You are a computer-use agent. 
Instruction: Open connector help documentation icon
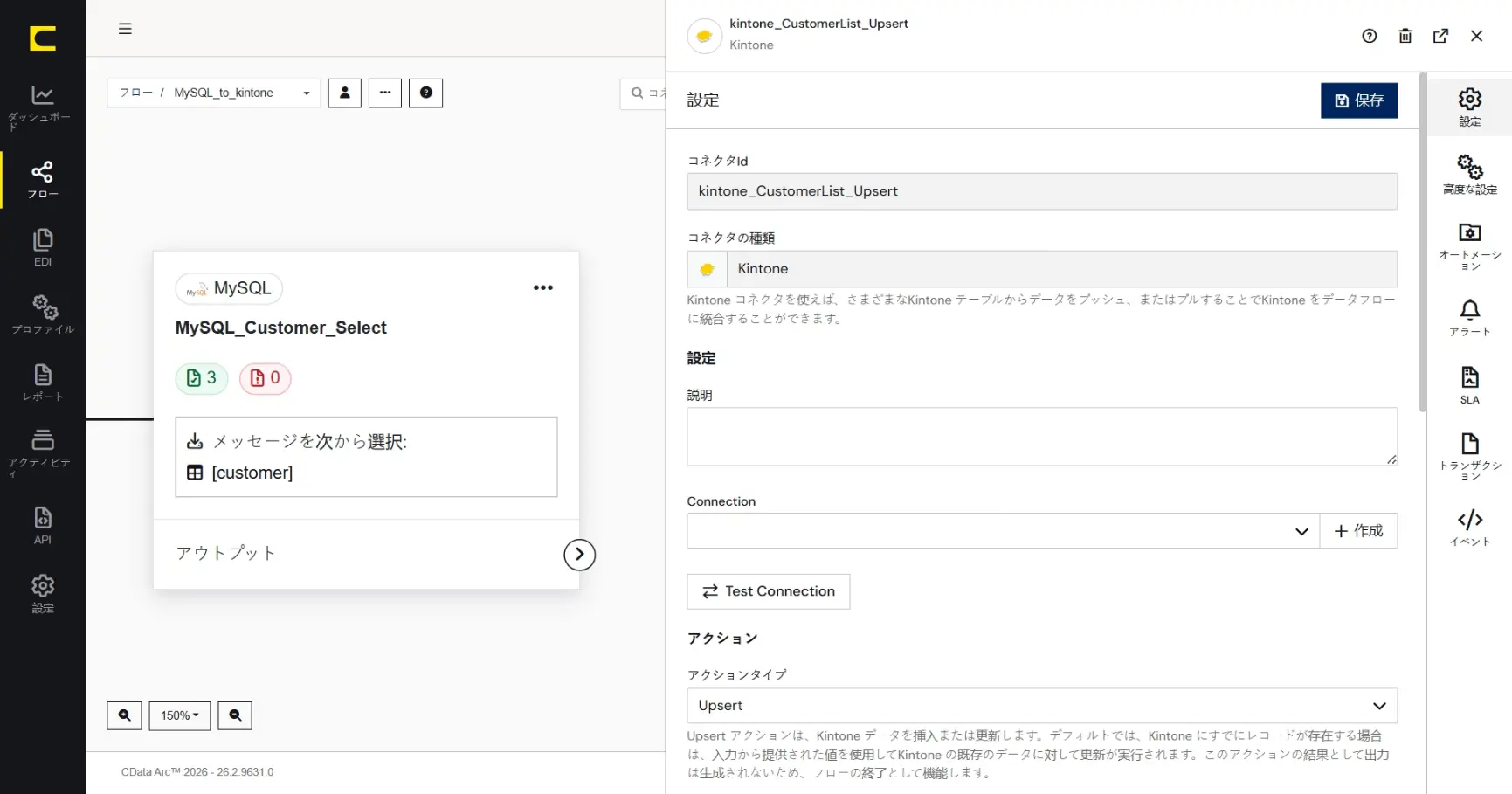point(1370,36)
